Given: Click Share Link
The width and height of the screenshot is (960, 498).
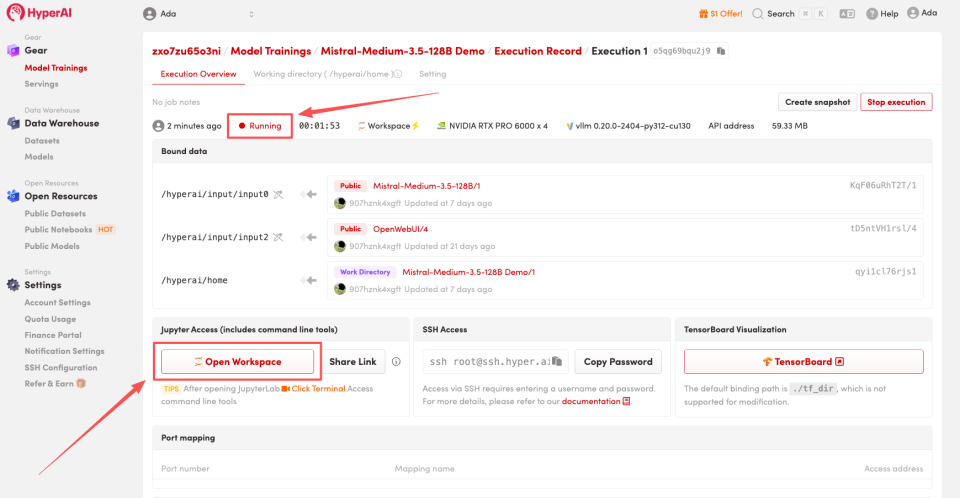Looking at the screenshot, I should click(353, 361).
